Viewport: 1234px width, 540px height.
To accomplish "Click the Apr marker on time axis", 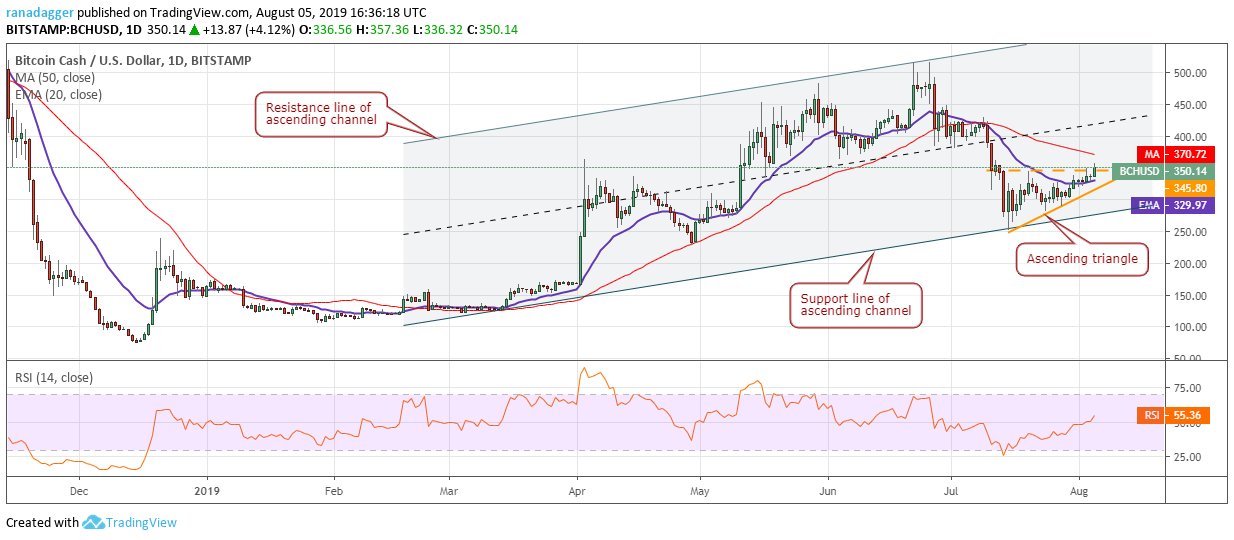I will click(576, 491).
